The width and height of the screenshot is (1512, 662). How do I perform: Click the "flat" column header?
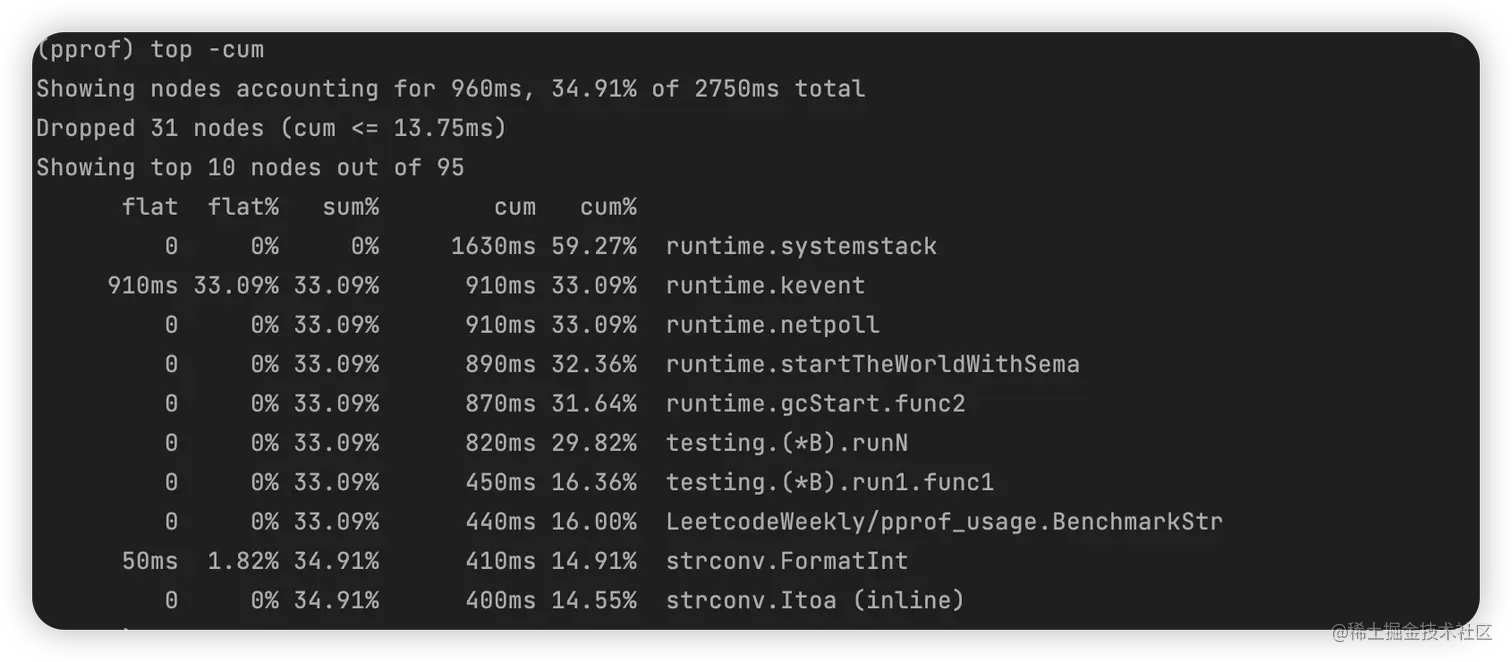pos(150,207)
